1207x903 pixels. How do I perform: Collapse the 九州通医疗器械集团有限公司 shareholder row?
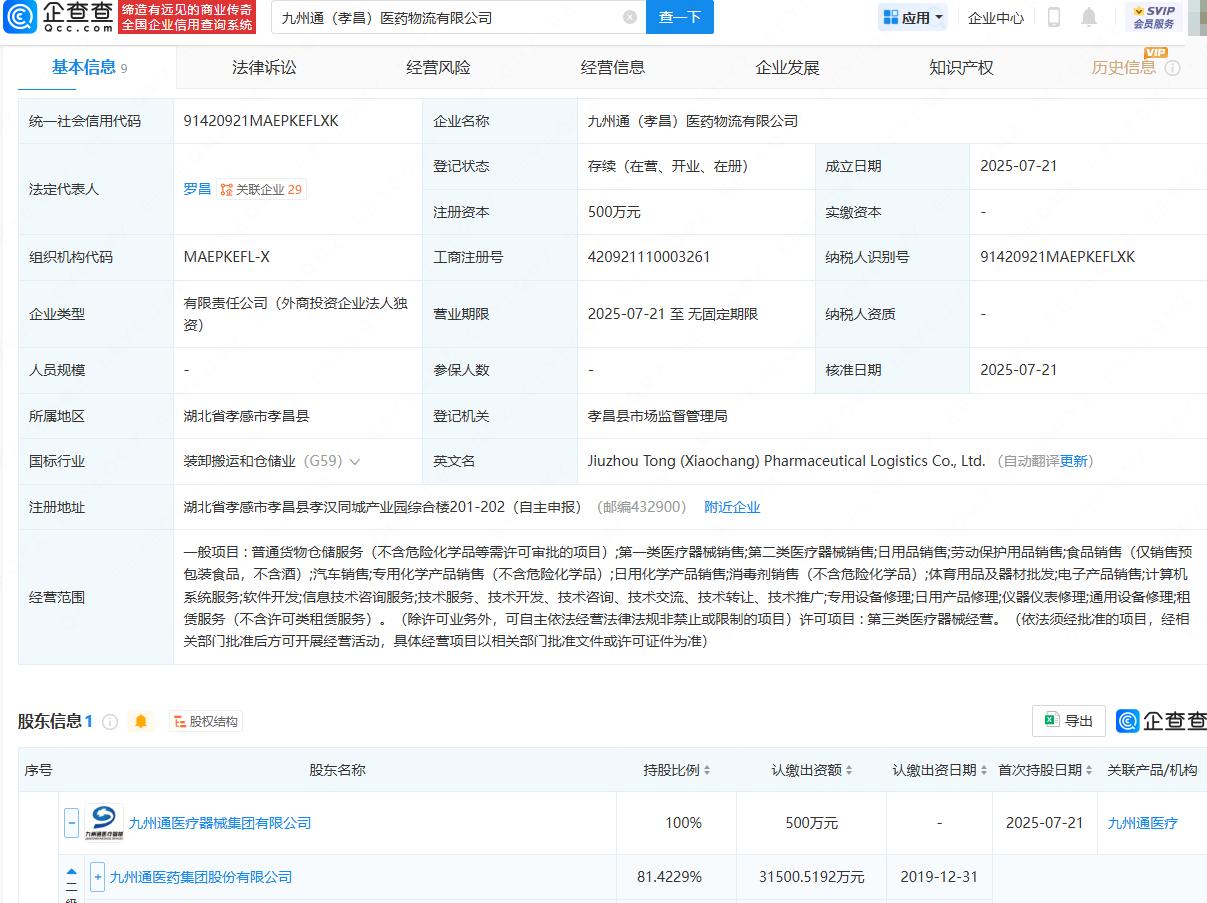point(72,822)
